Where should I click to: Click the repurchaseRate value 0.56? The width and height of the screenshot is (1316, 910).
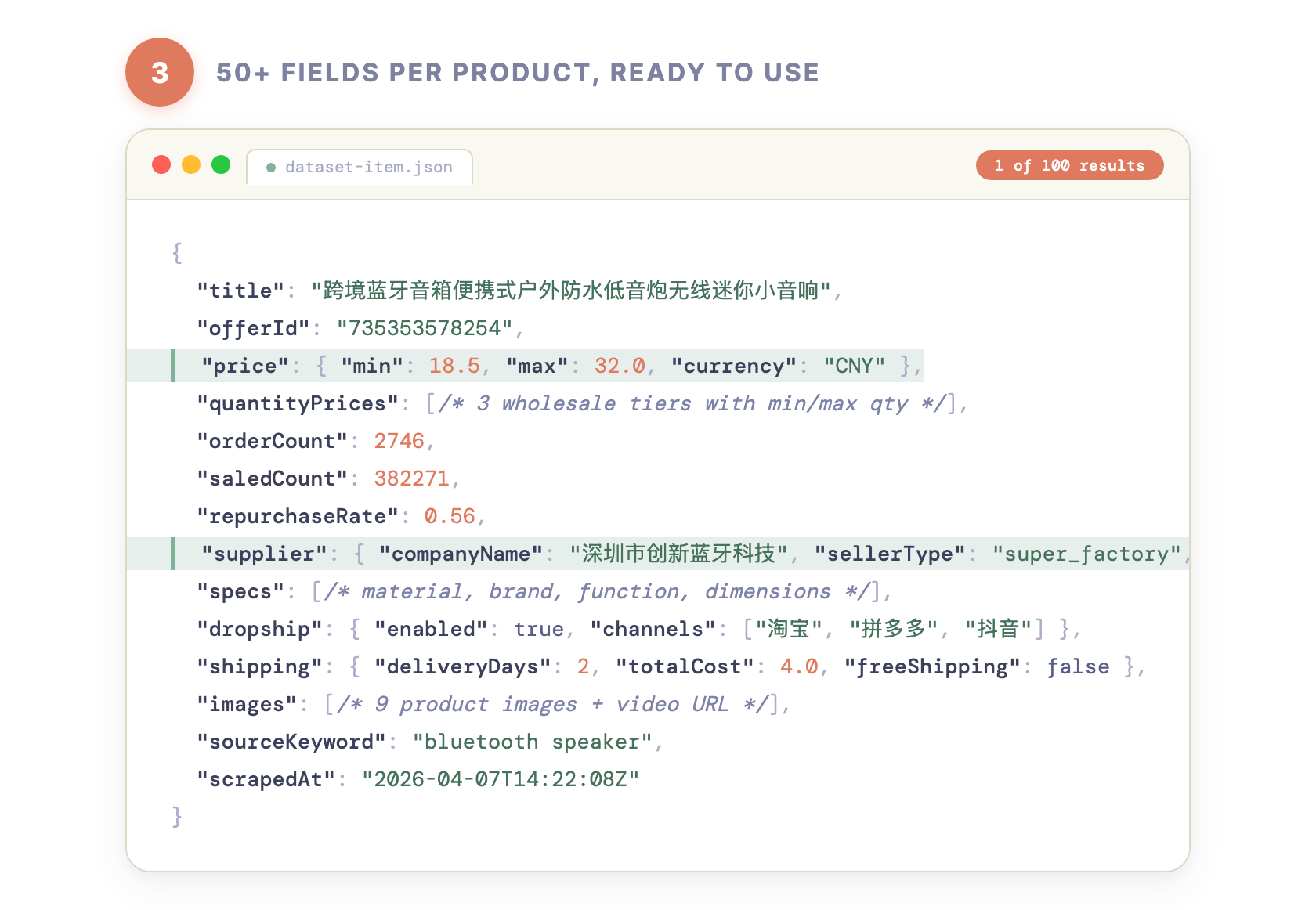(x=450, y=516)
